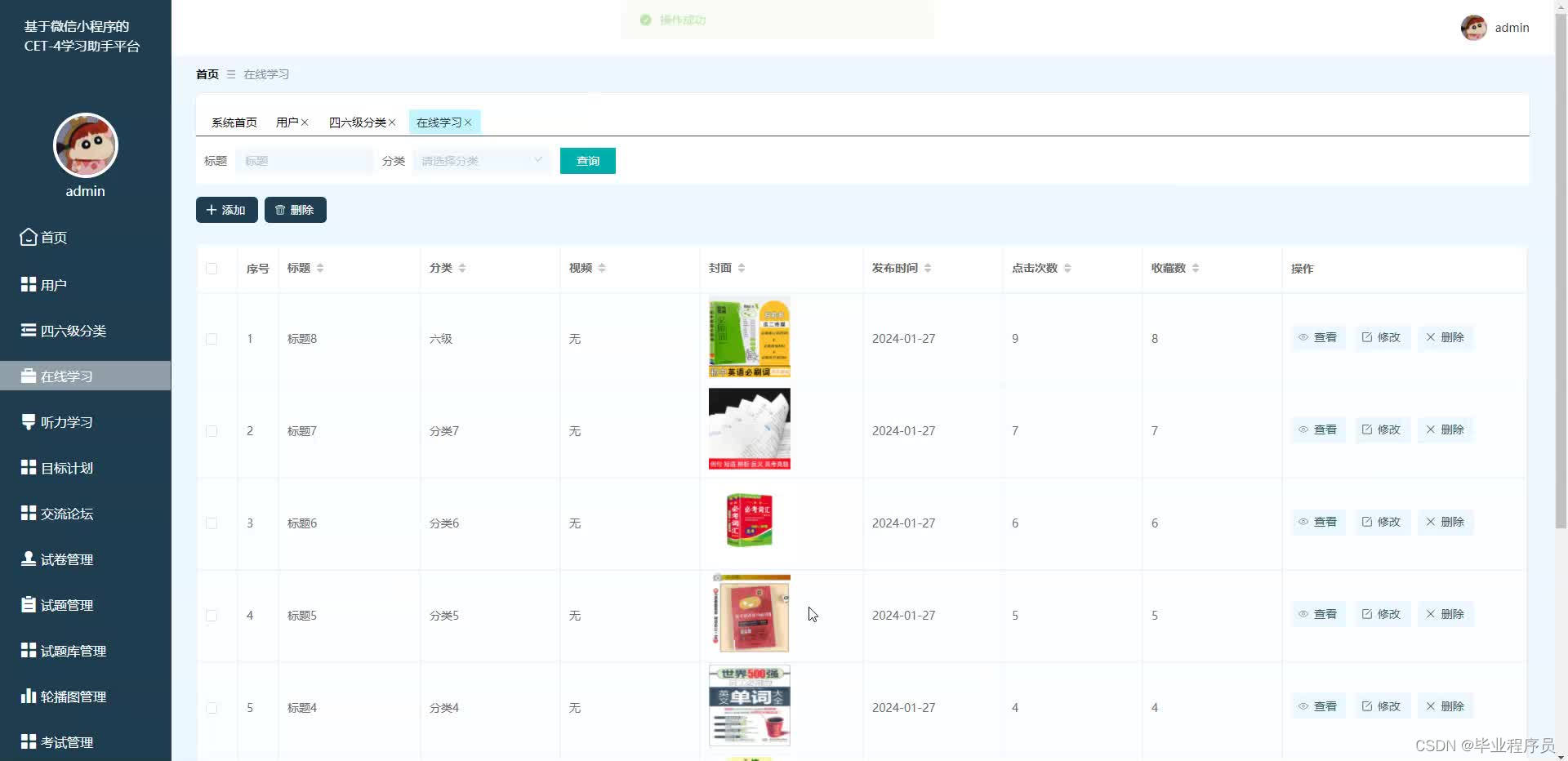This screenshot has height=761, width=1568.
Task: Edit the 标题5 record
Action: tap(1382, 614)
